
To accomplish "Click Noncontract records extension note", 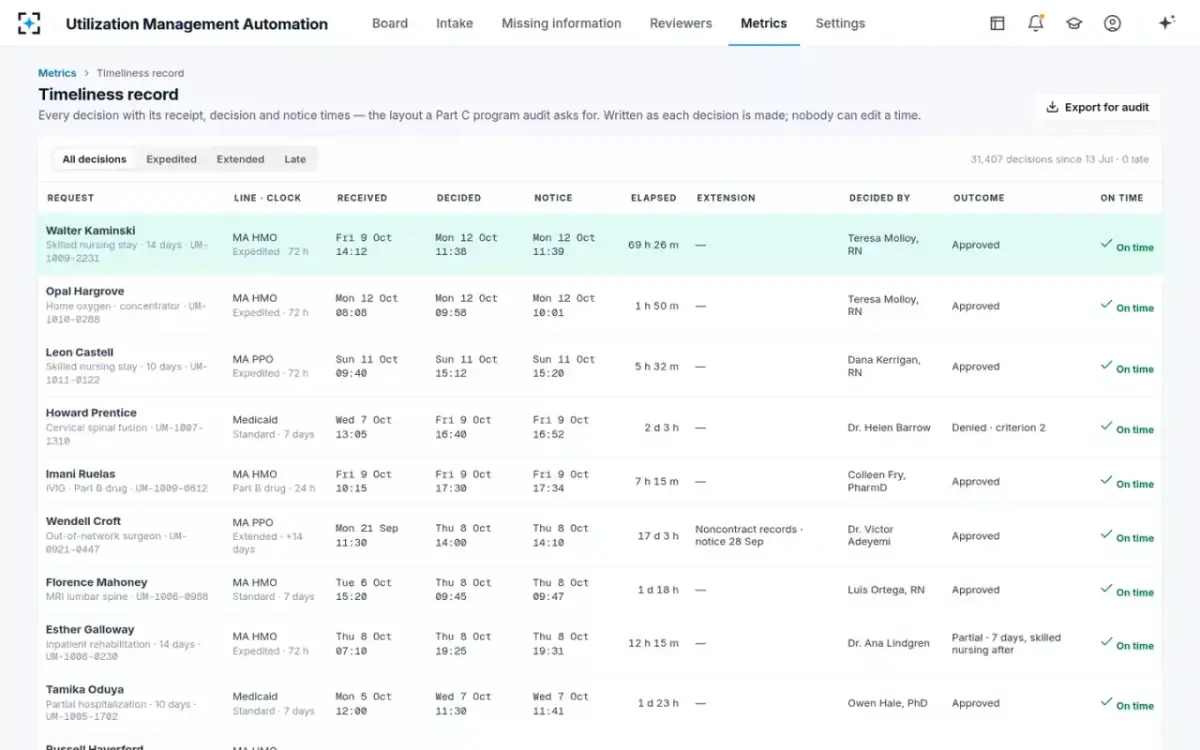I will point(749,536).
